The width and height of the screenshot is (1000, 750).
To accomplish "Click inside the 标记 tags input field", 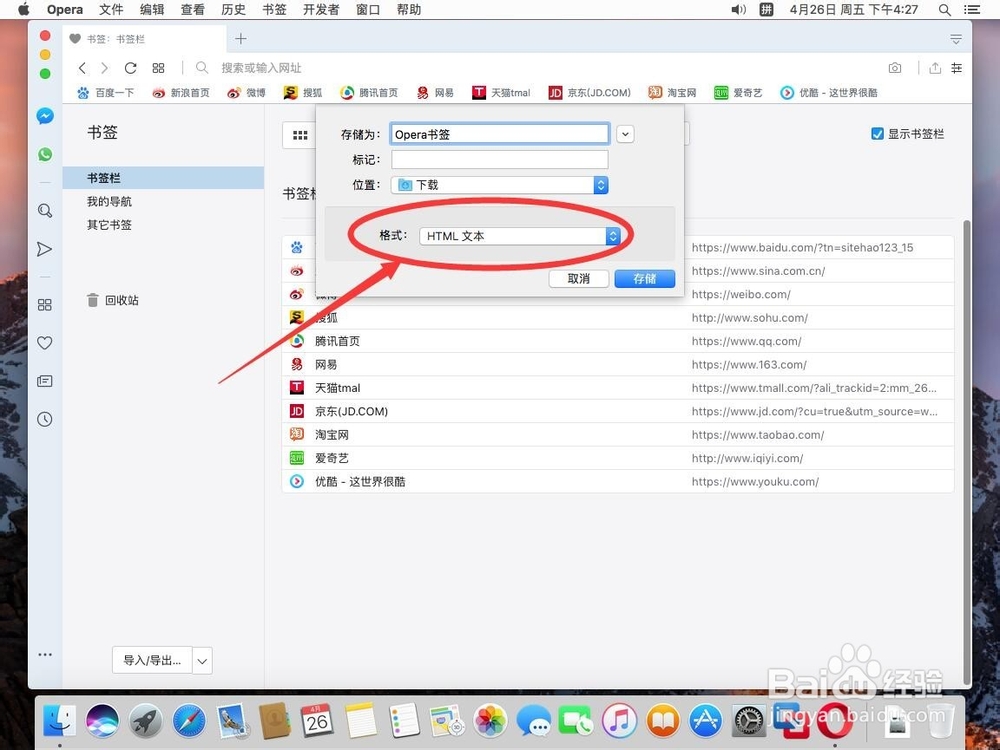I will 499,158.
